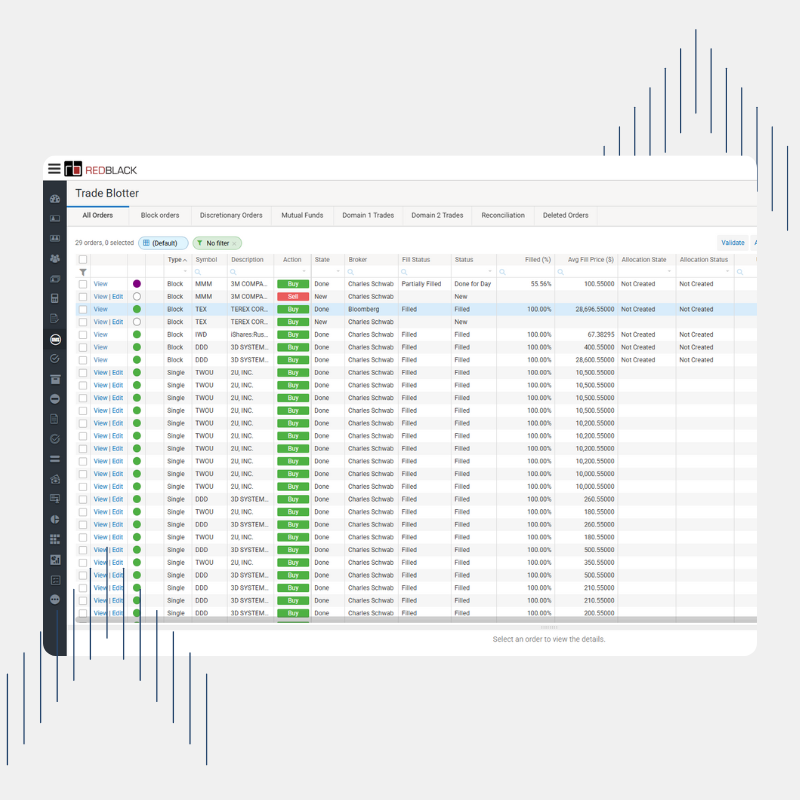Check the MMM Buy Partially Filled row checkbox
800x800 pixels.
tap(83, 284)
